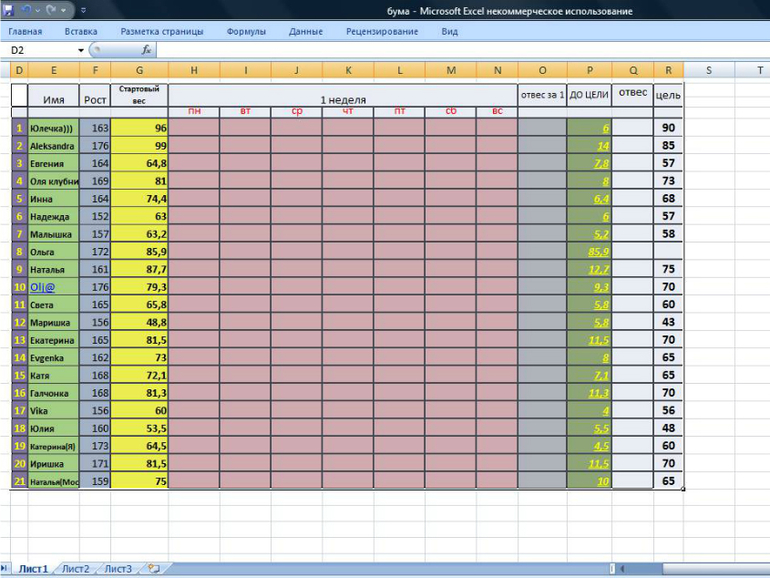Open the Вставка ribbon tab
Image resolution: width=770 pixels, height=578 pixels.
(81, 31)
